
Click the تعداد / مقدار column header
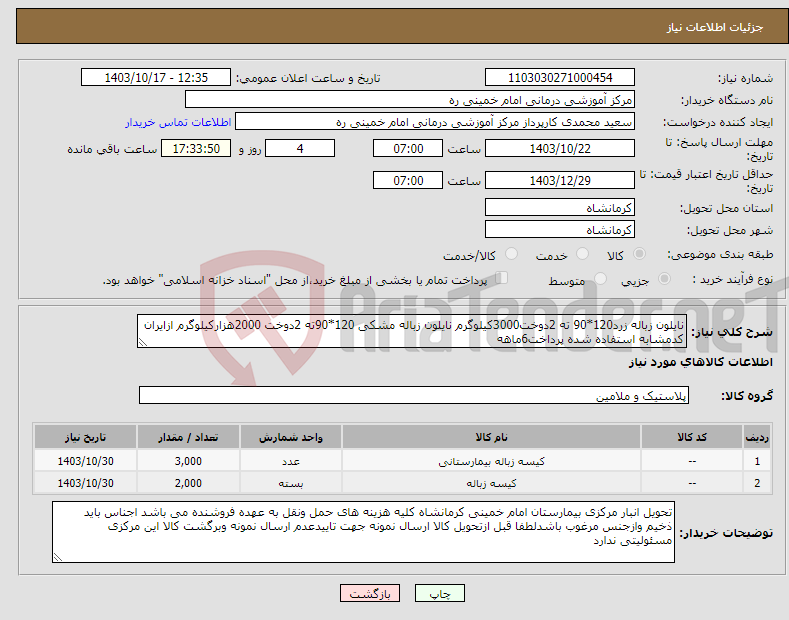pos(188,437)
